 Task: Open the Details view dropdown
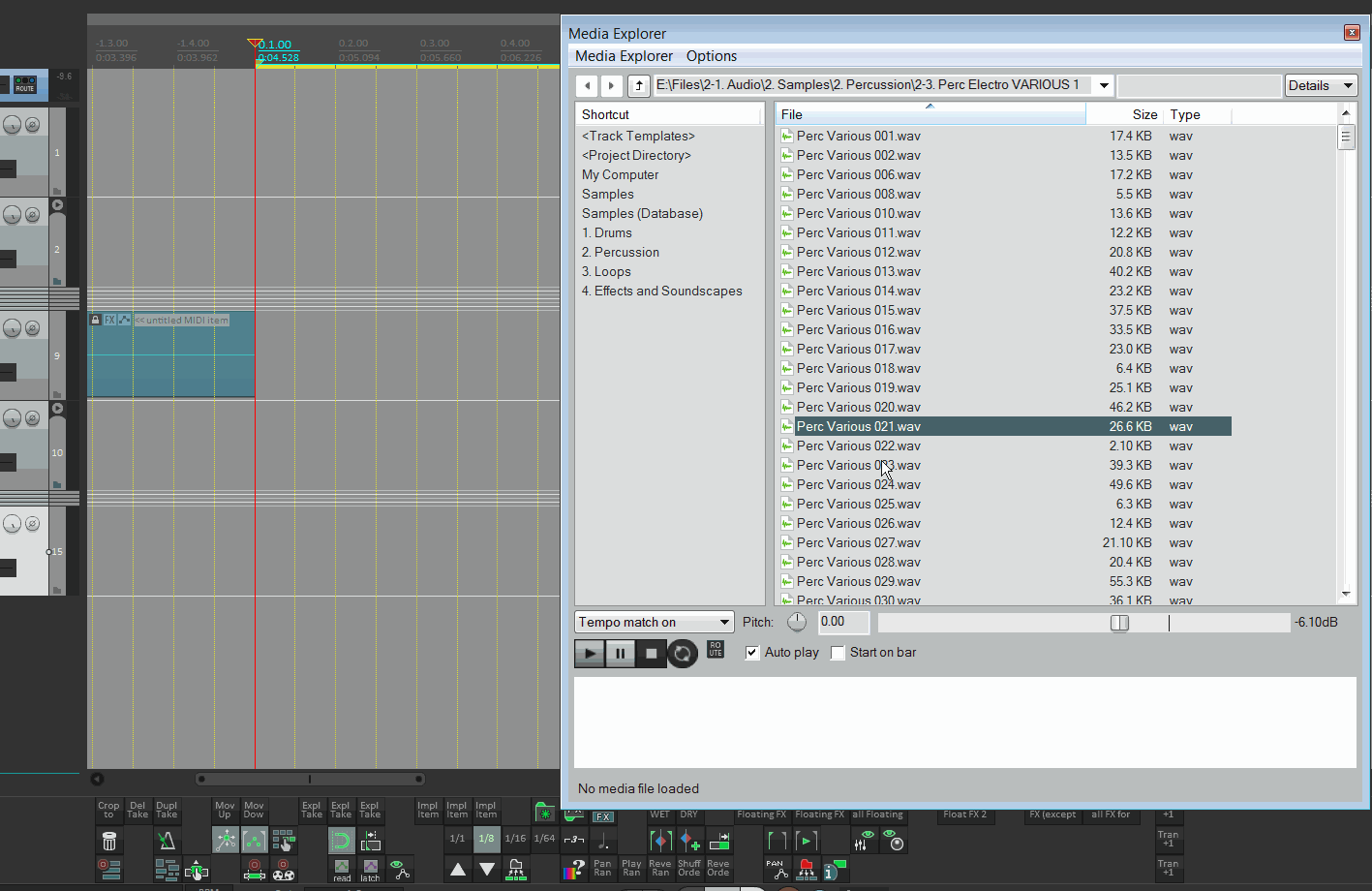pyautogui.click(x=1321, y=85)
